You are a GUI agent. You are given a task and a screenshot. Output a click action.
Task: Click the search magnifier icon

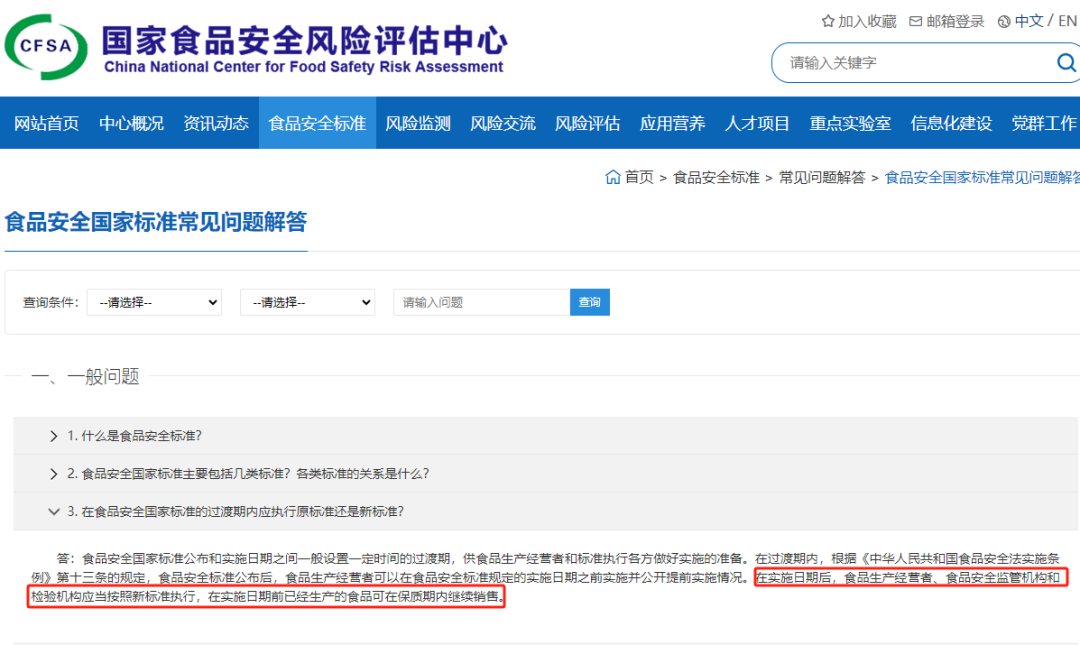1065,62
